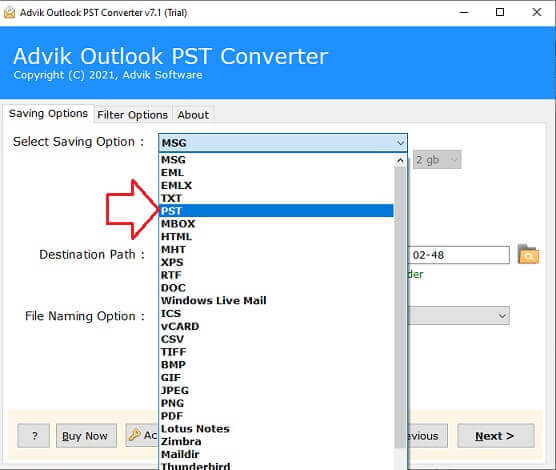
Task: Pick BMP as the saving option
Action: (x=277, y=364)
